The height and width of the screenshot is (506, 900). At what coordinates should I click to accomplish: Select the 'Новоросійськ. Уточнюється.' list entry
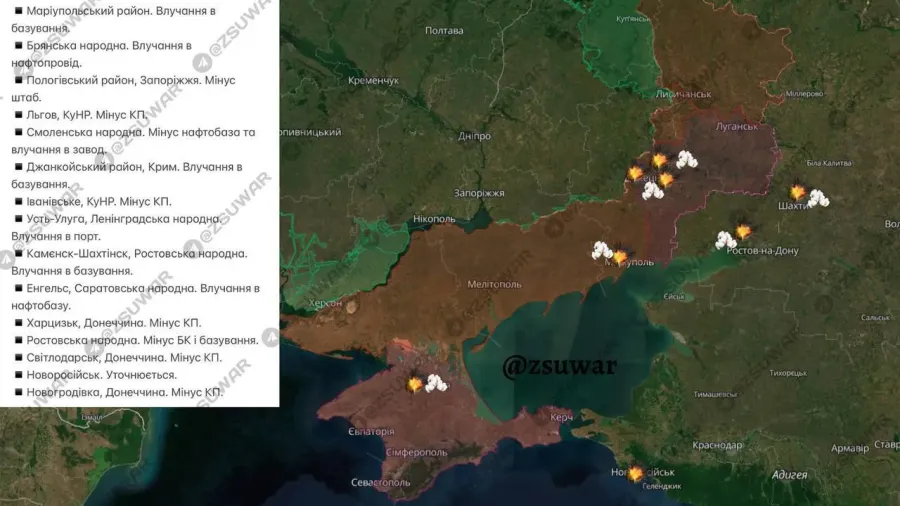pos(95,374)
